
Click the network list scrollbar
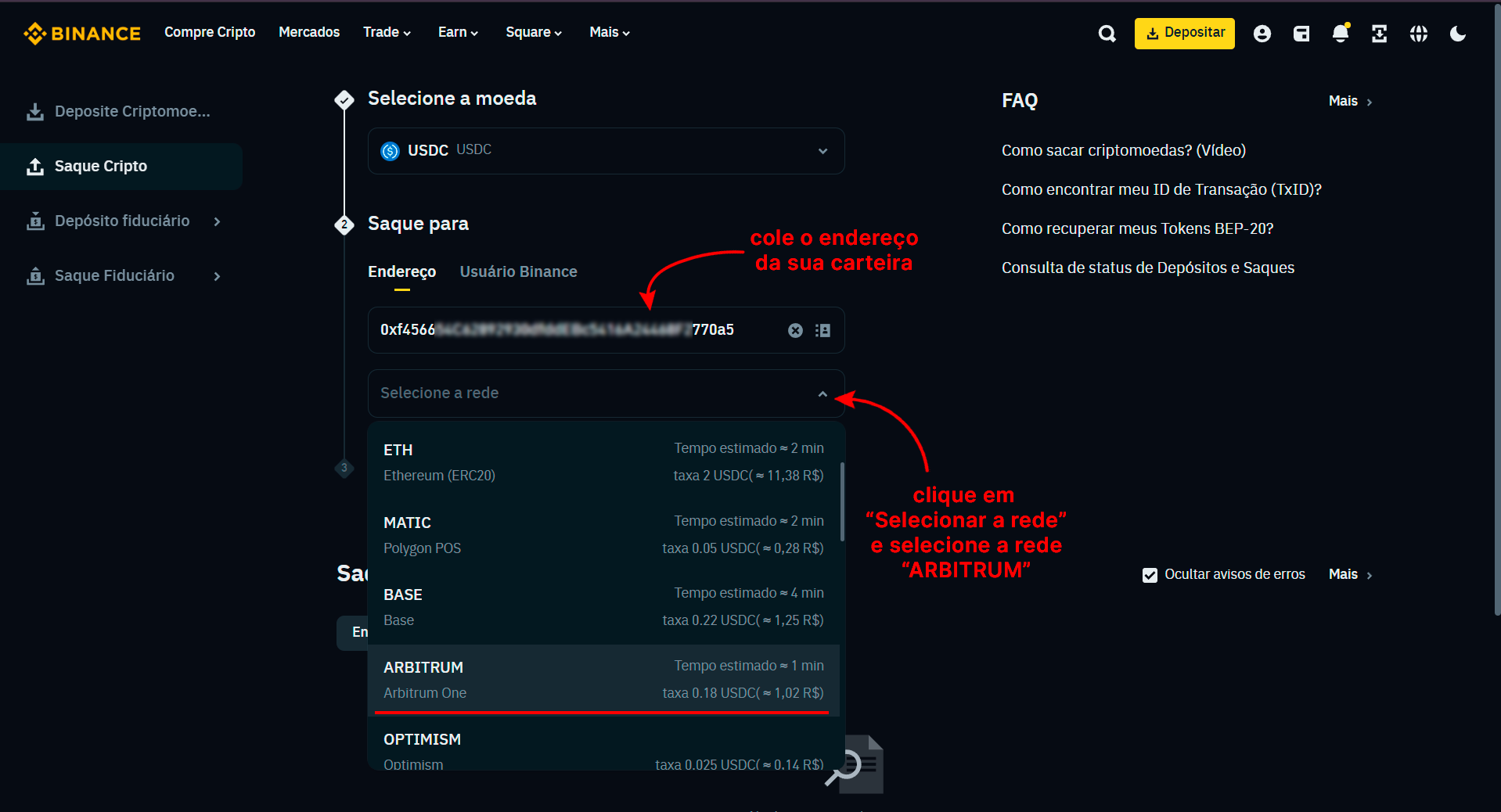[842, 502]
